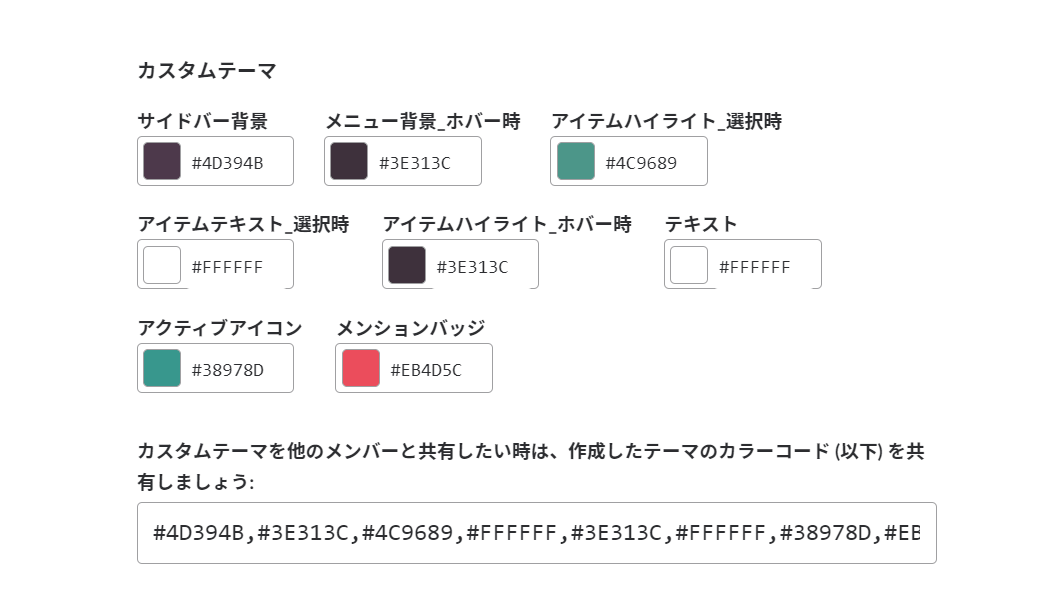Open the white テキスト color swatch

click(689, 265)
